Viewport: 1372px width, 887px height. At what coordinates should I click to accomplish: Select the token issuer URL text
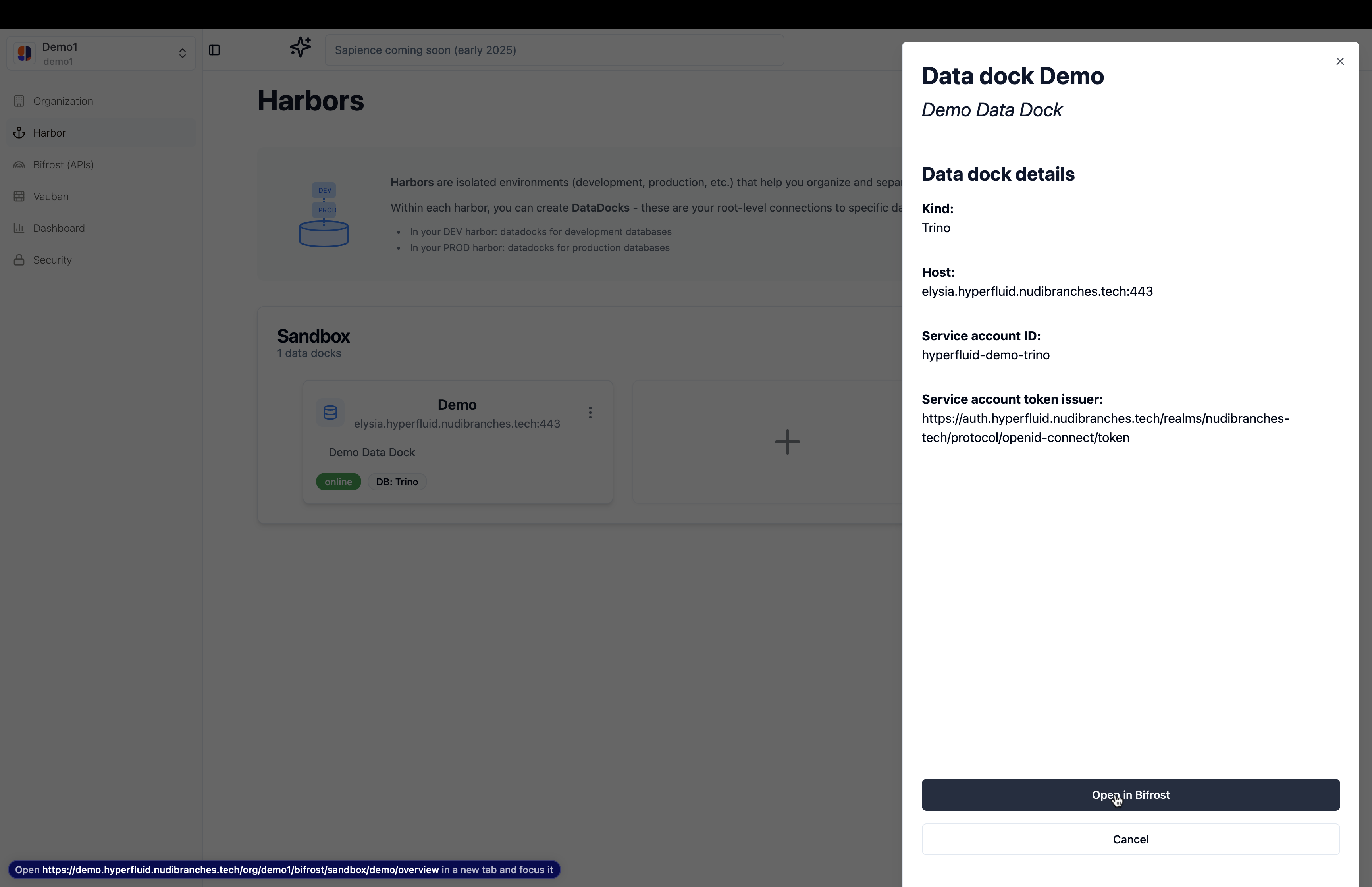point(1106,428)
